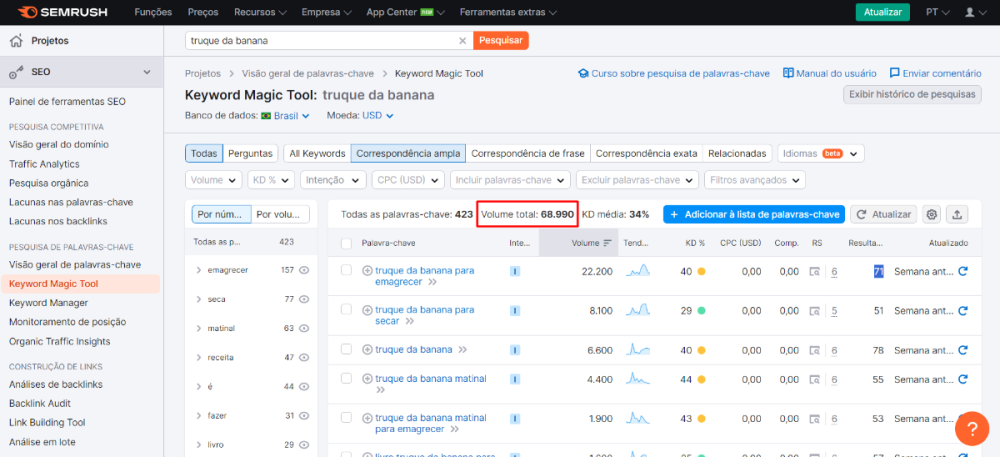Switch to the Perguntas tab
This screenshot has width=1000, height=457.
[251, 154]
